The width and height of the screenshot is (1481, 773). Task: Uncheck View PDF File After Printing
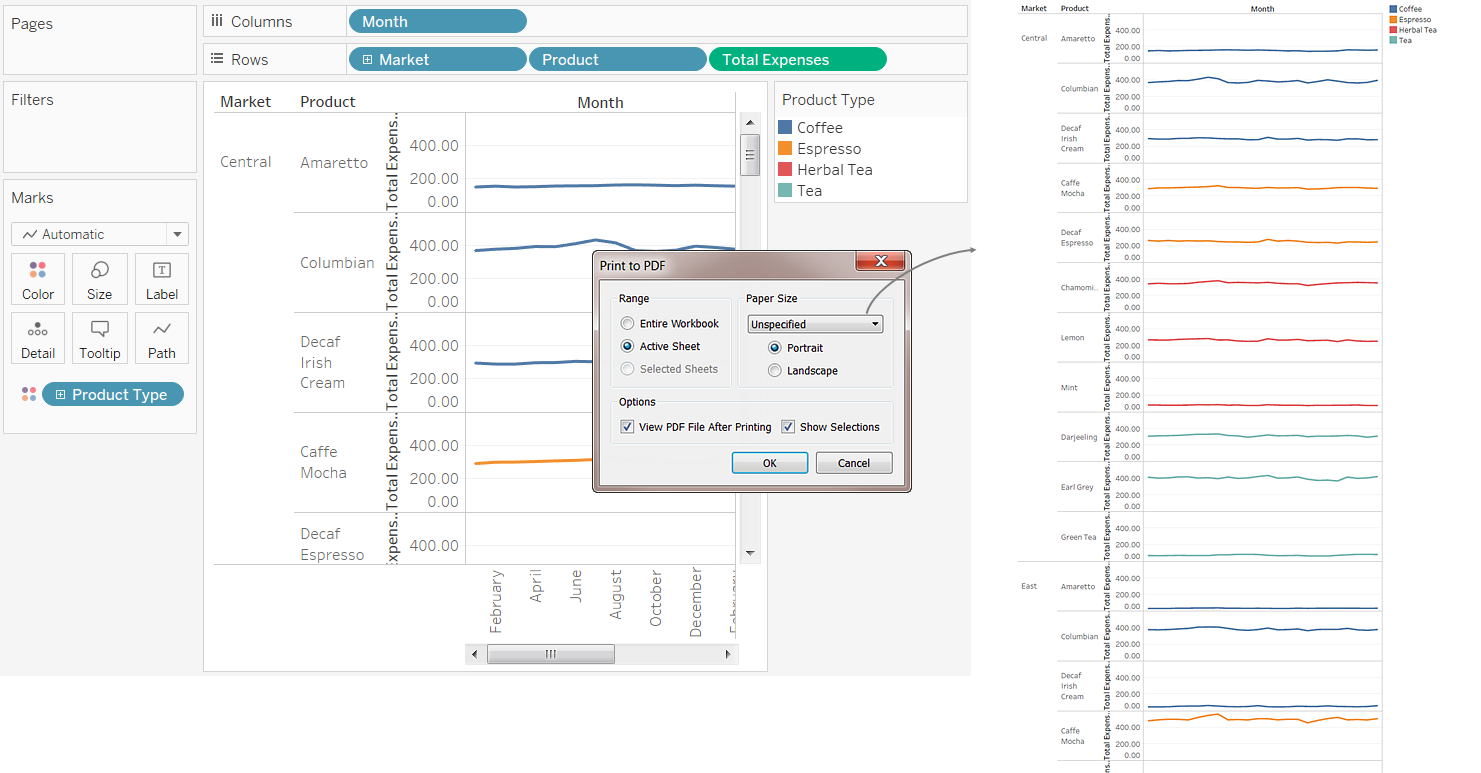[x=627, y=427]
